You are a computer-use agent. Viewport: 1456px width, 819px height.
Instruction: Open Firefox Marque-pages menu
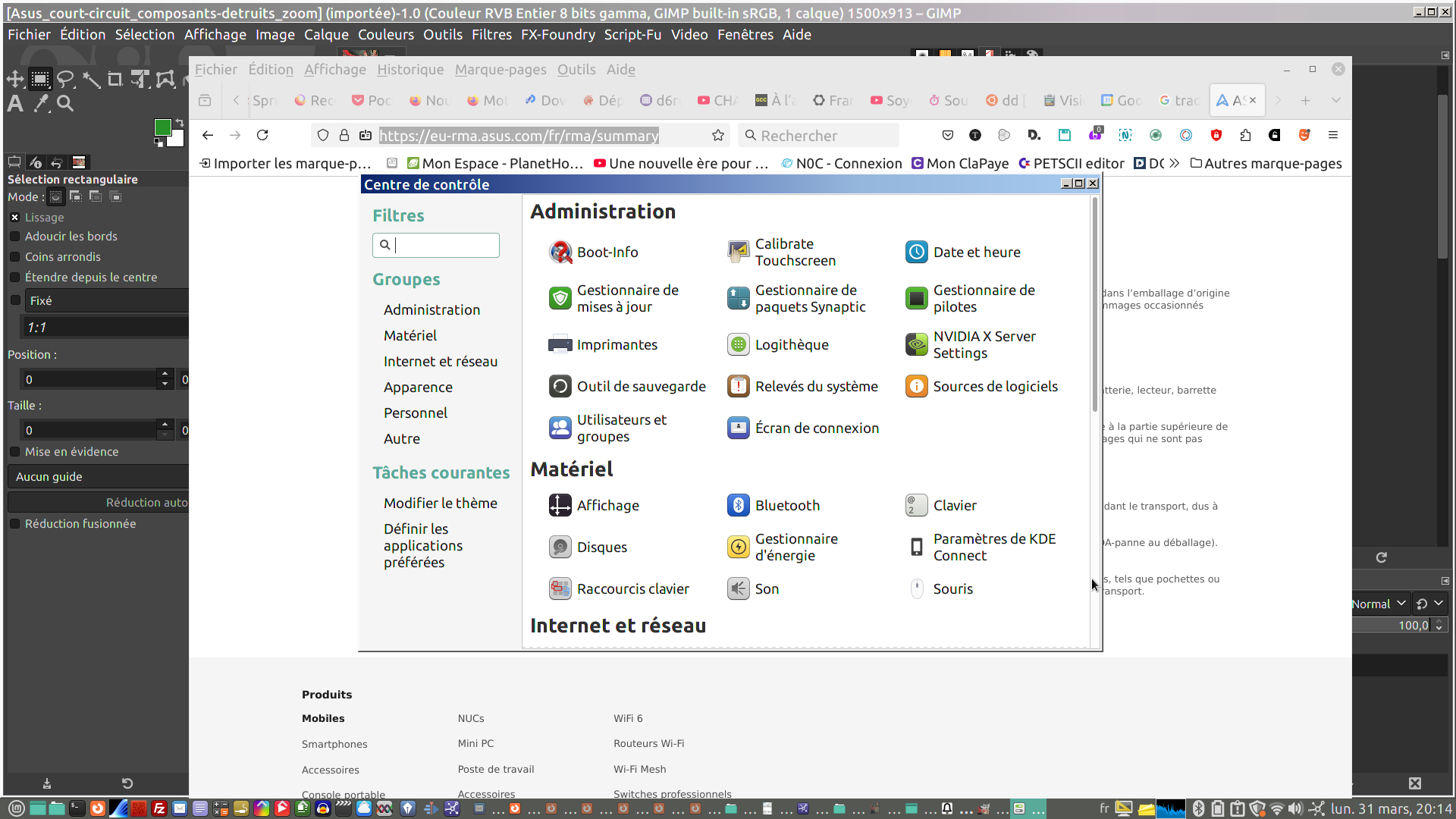click(500, 69)
